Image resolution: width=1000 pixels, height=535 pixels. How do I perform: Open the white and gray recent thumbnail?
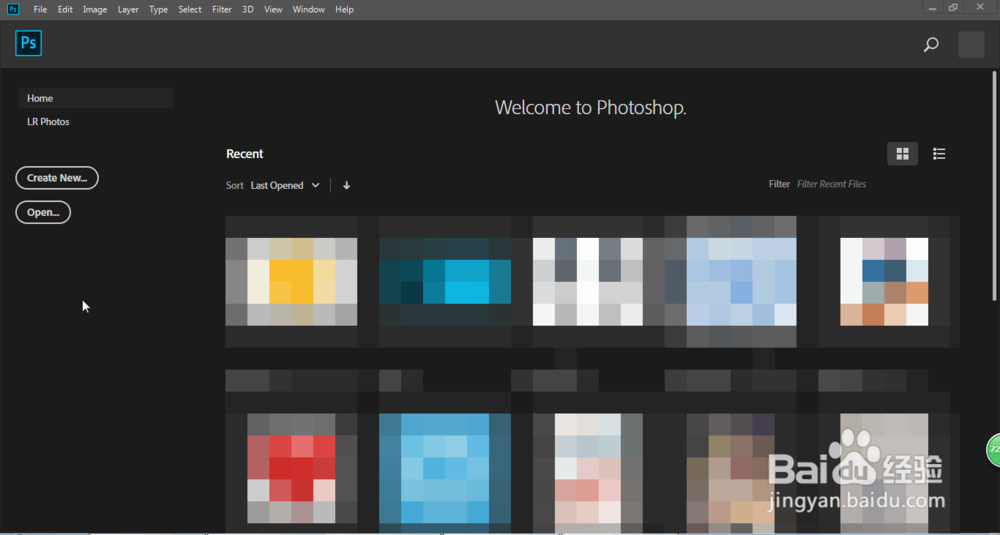[x=588, y=281]
